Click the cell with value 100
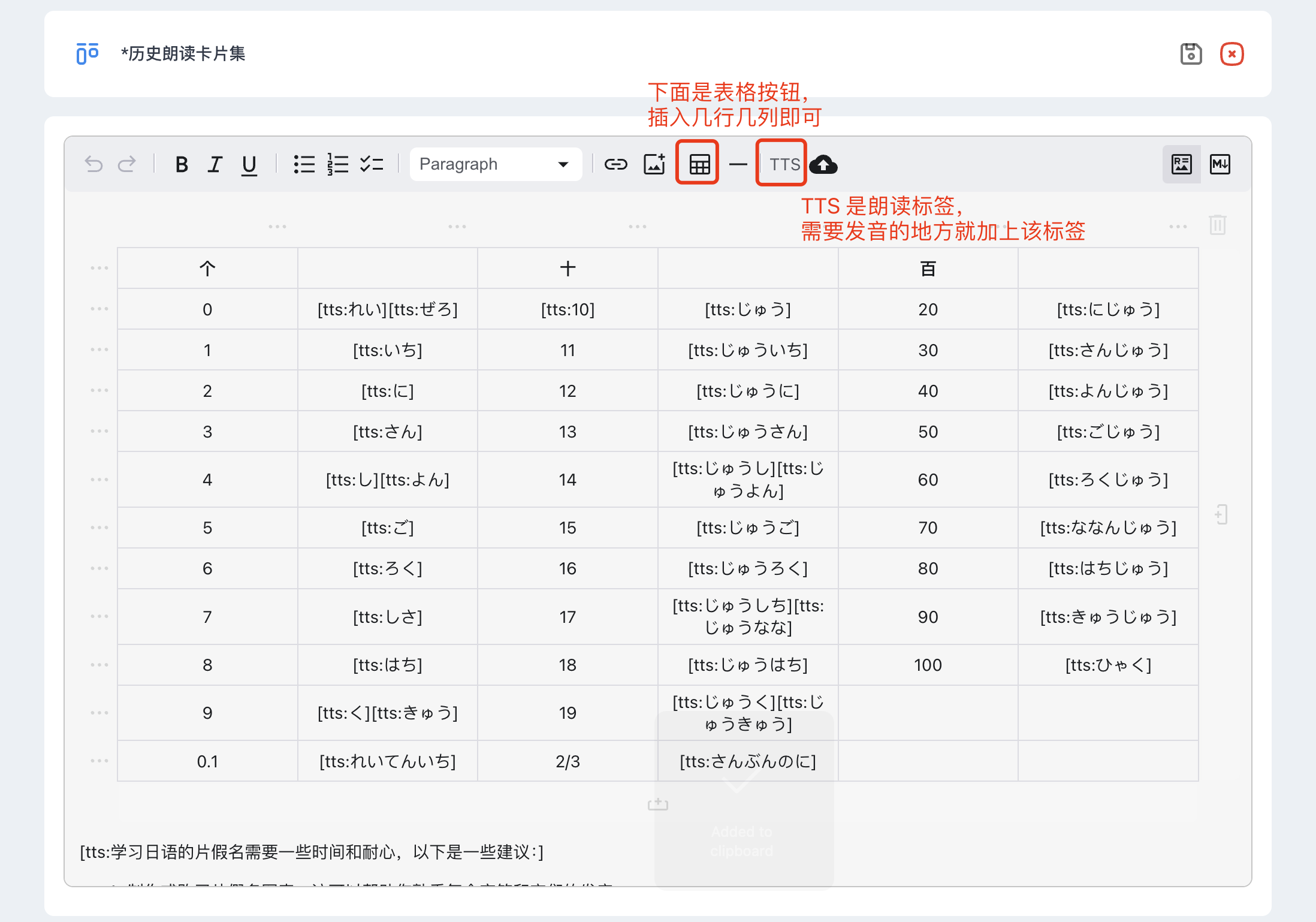Screen dimensions: 1316x922 (928, 665)
